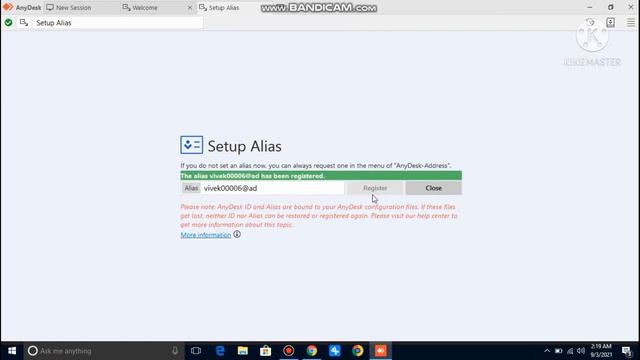Click the green connection status icon
Image resolution: width=640 pixels, height=360 pixels.
click(8, 23)
